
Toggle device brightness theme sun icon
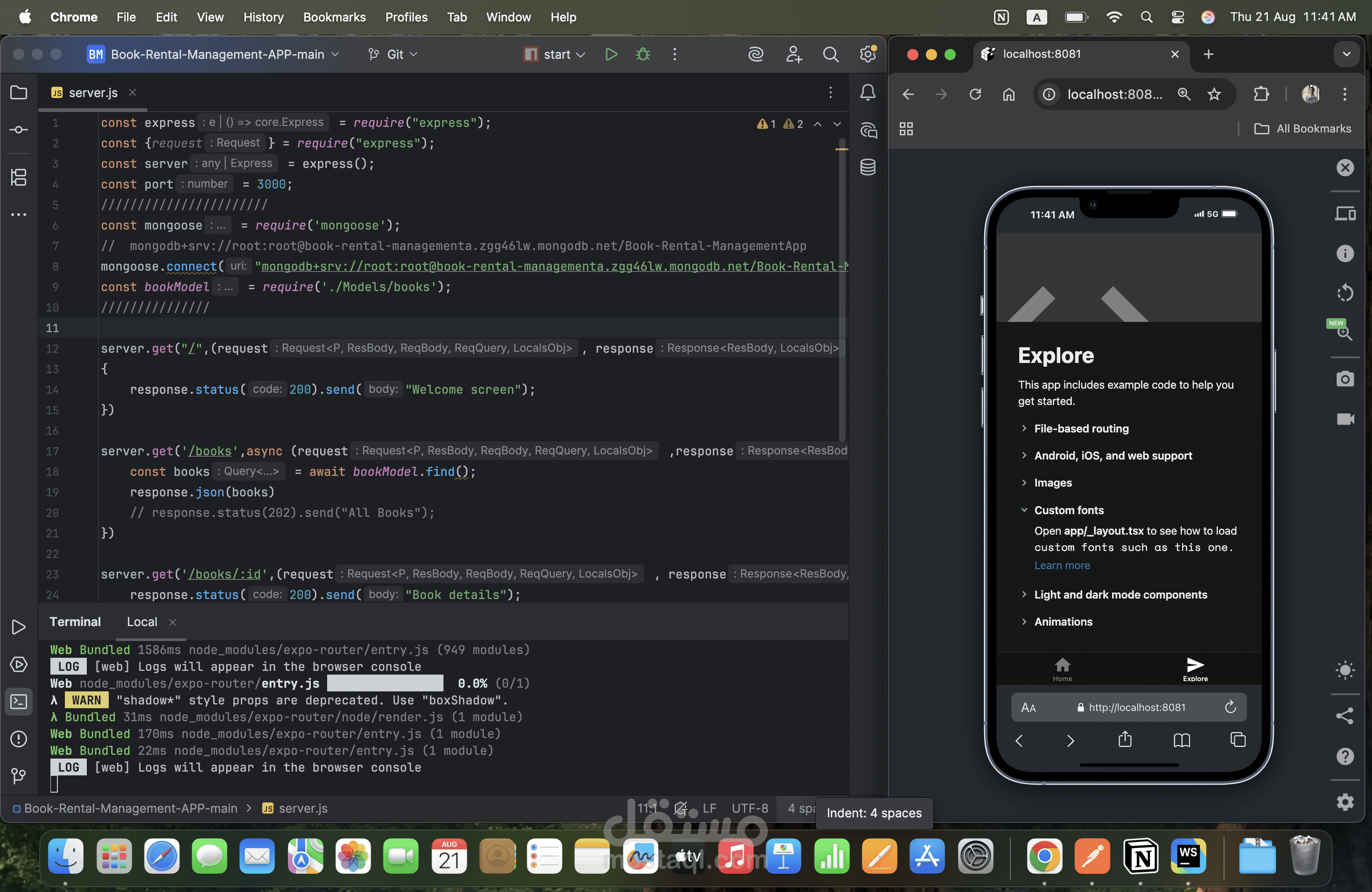[x=1345, y=669]
